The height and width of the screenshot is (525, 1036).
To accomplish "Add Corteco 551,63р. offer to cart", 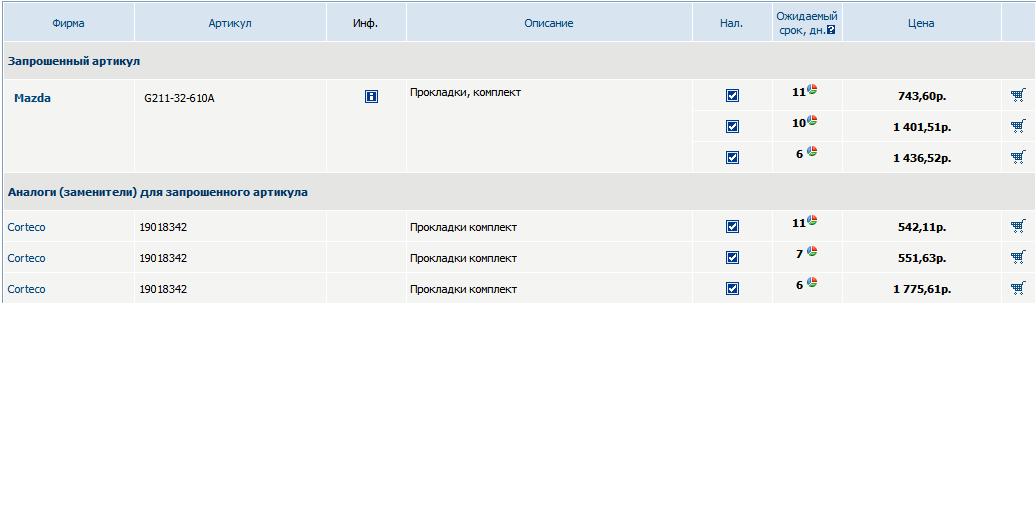I will point(1018,257).
